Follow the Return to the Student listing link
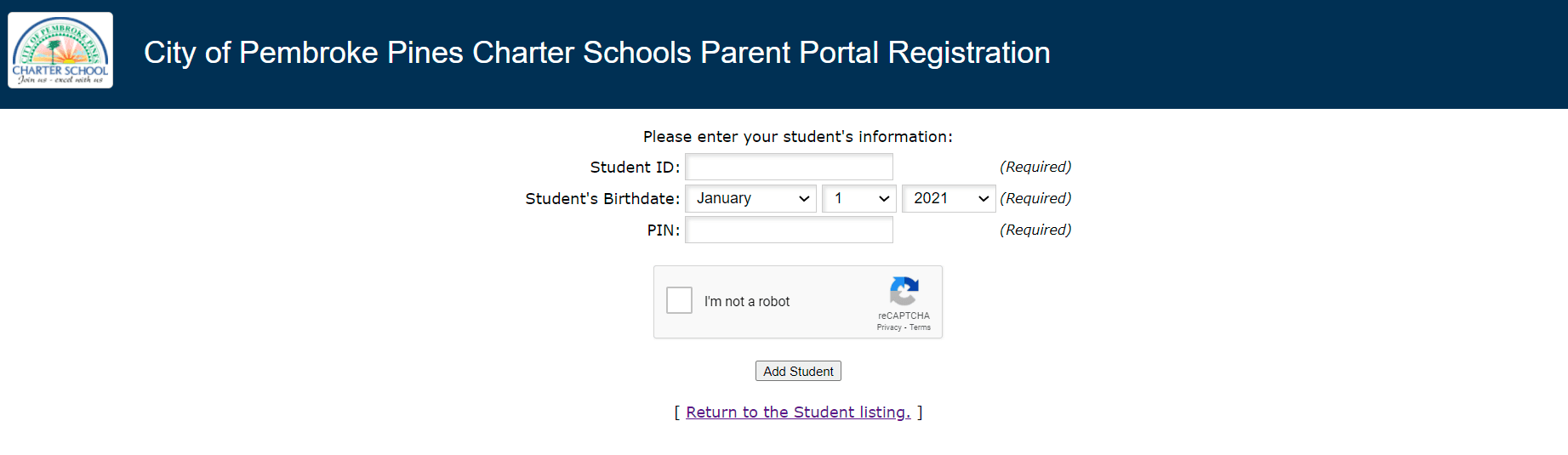1568x455 pixels. (798, 412)
